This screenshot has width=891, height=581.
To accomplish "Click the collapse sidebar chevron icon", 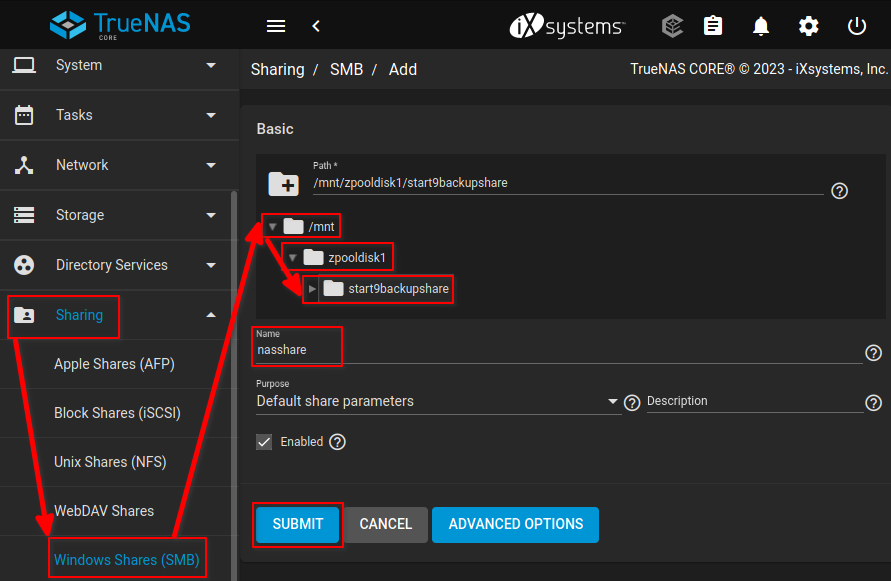I will (x=316, y=26).
